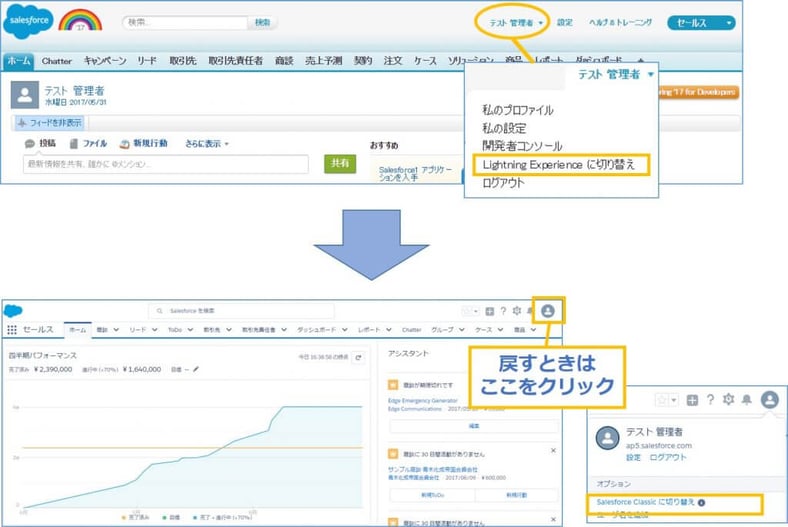Click the plus add icon in the user menu screenshot
Image resolution: width=788 pixels, height=527 pixels.
coord(693,400)
